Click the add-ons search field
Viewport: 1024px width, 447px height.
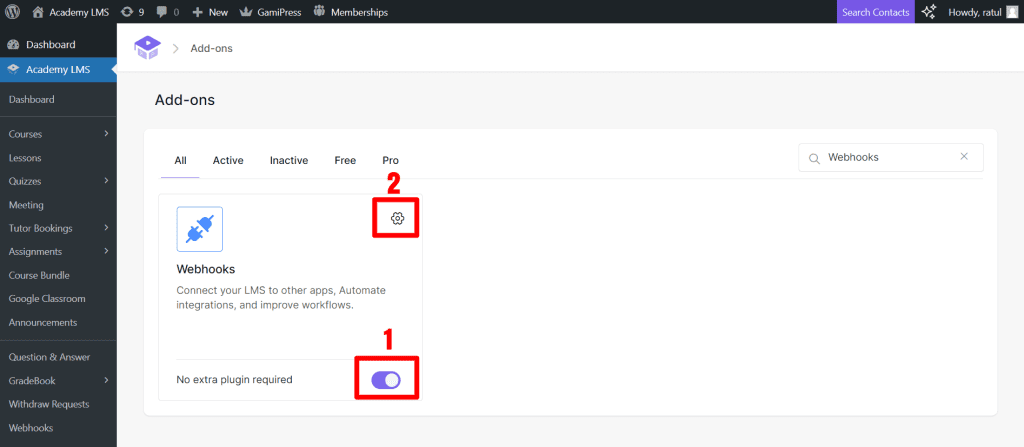click(x=891, y=157)
